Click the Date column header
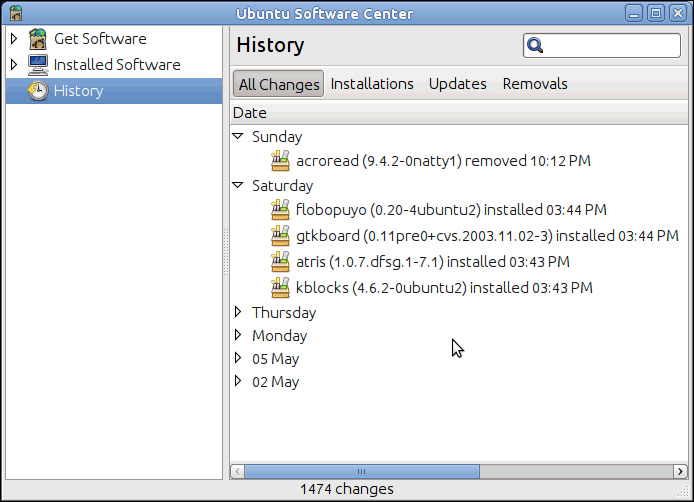This screenshot has width=694, height=502. point(459,113)
